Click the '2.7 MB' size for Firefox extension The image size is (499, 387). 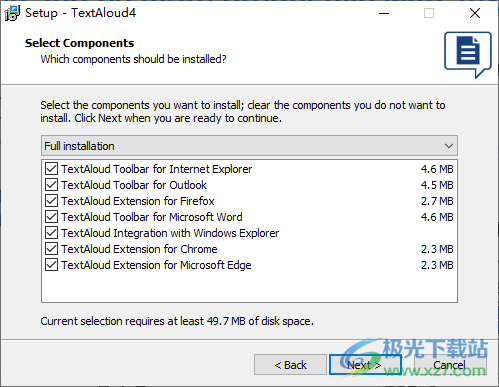coord(437,201)
